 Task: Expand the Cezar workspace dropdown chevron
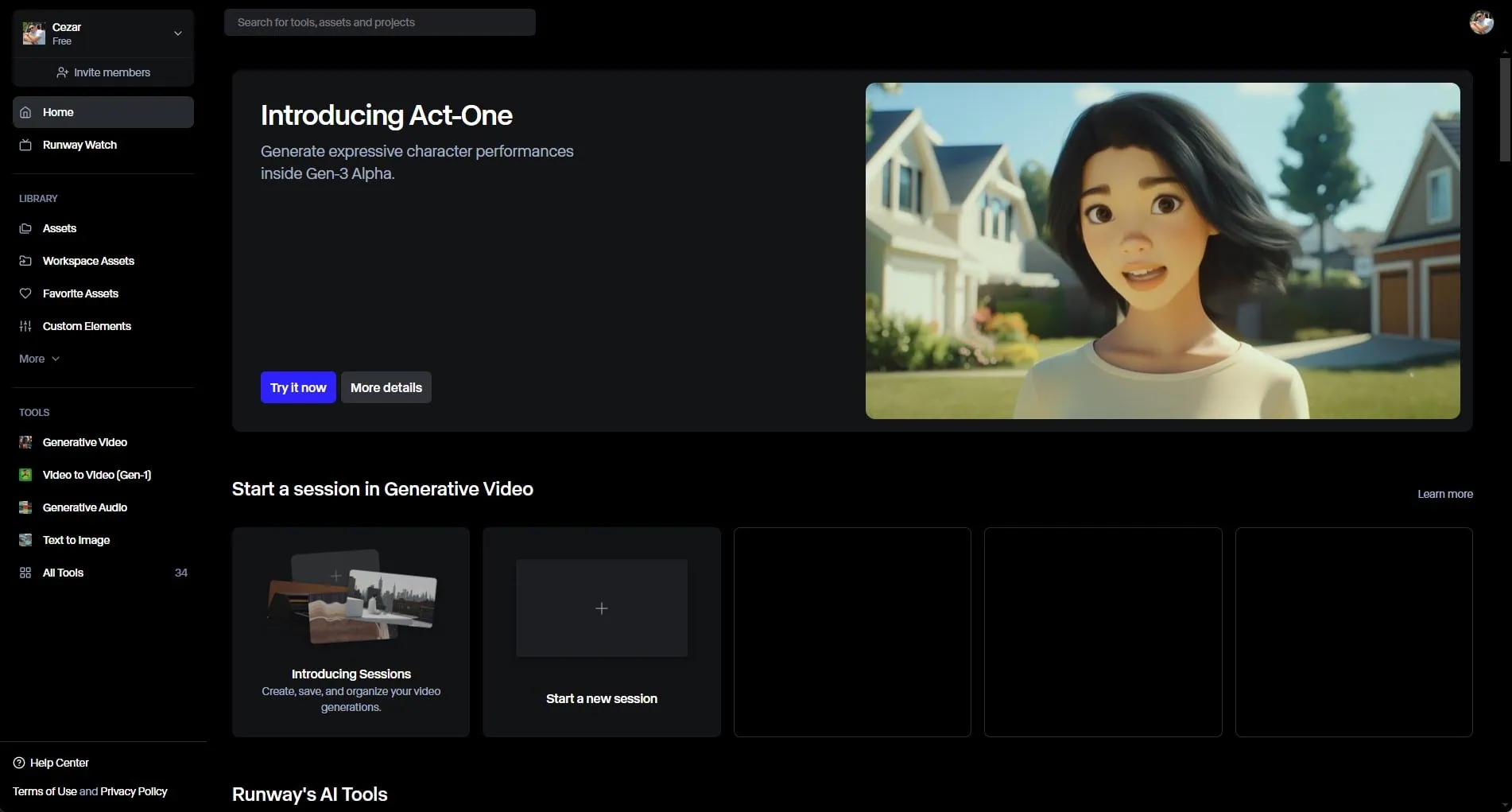point(178,33)
